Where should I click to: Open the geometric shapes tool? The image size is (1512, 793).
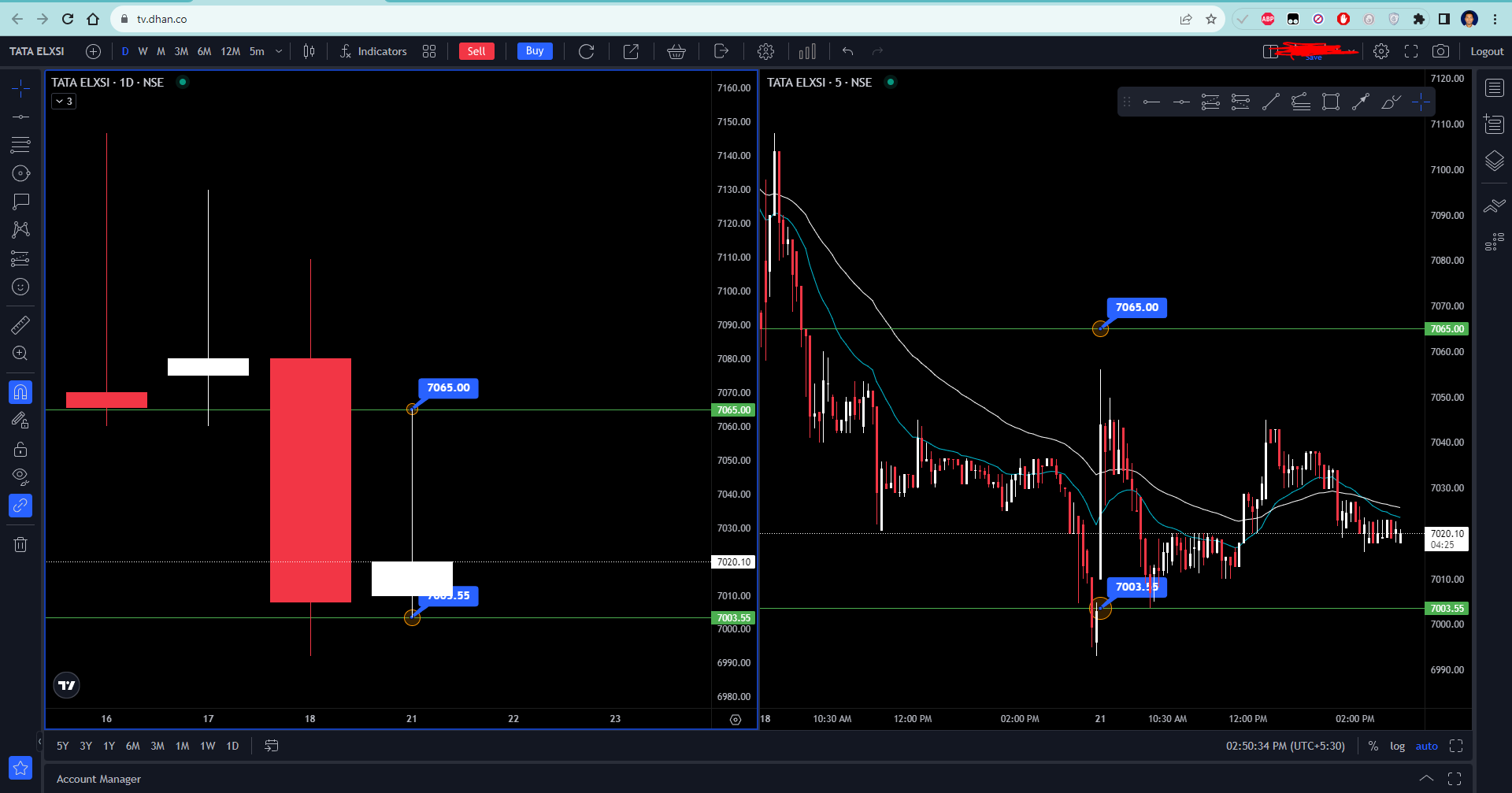click(21, 173)
